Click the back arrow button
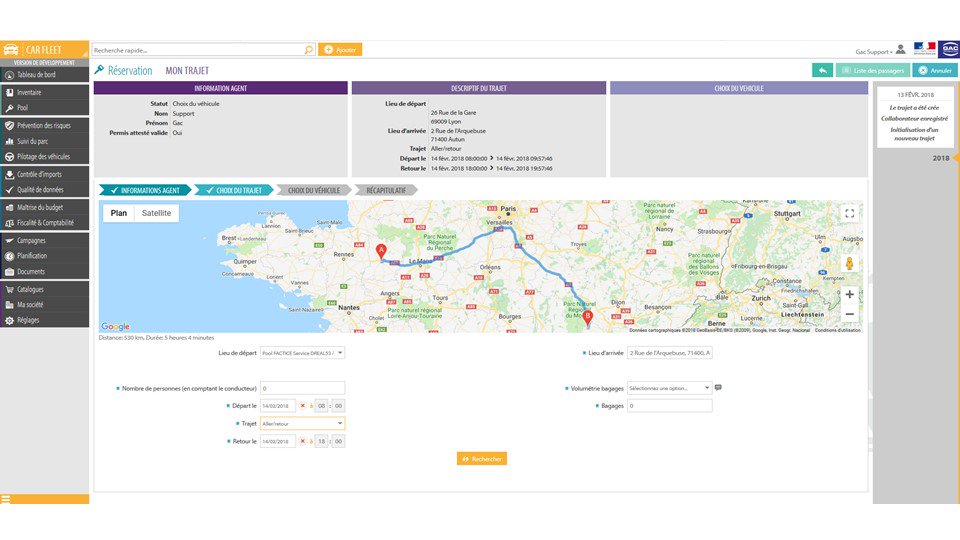 point(823,70)
